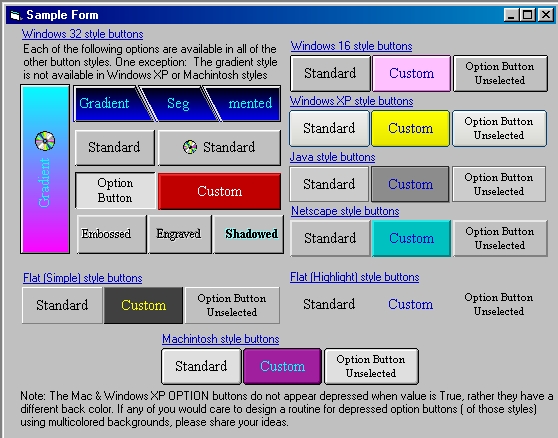The width and height of the screenshot is (558, 438).
Task: Click the form icon in title bar
Action: point(16,15)
